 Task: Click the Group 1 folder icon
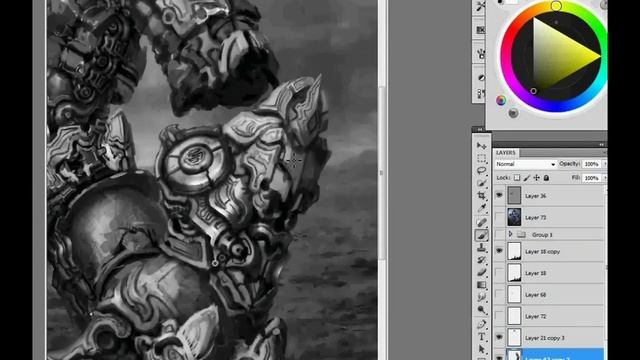point(521,235)
